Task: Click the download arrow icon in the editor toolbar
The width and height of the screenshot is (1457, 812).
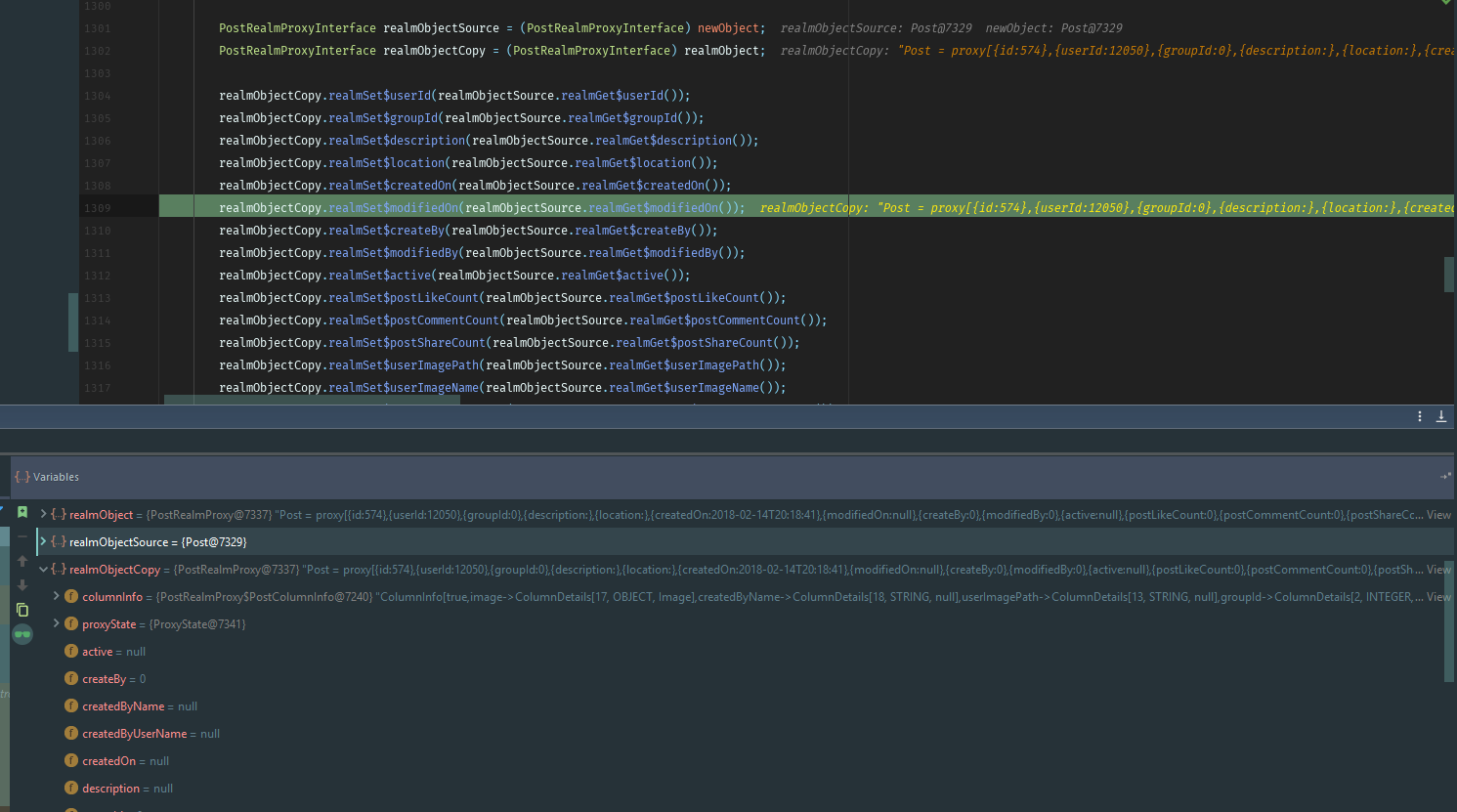Action: (x=1441, y=416)
